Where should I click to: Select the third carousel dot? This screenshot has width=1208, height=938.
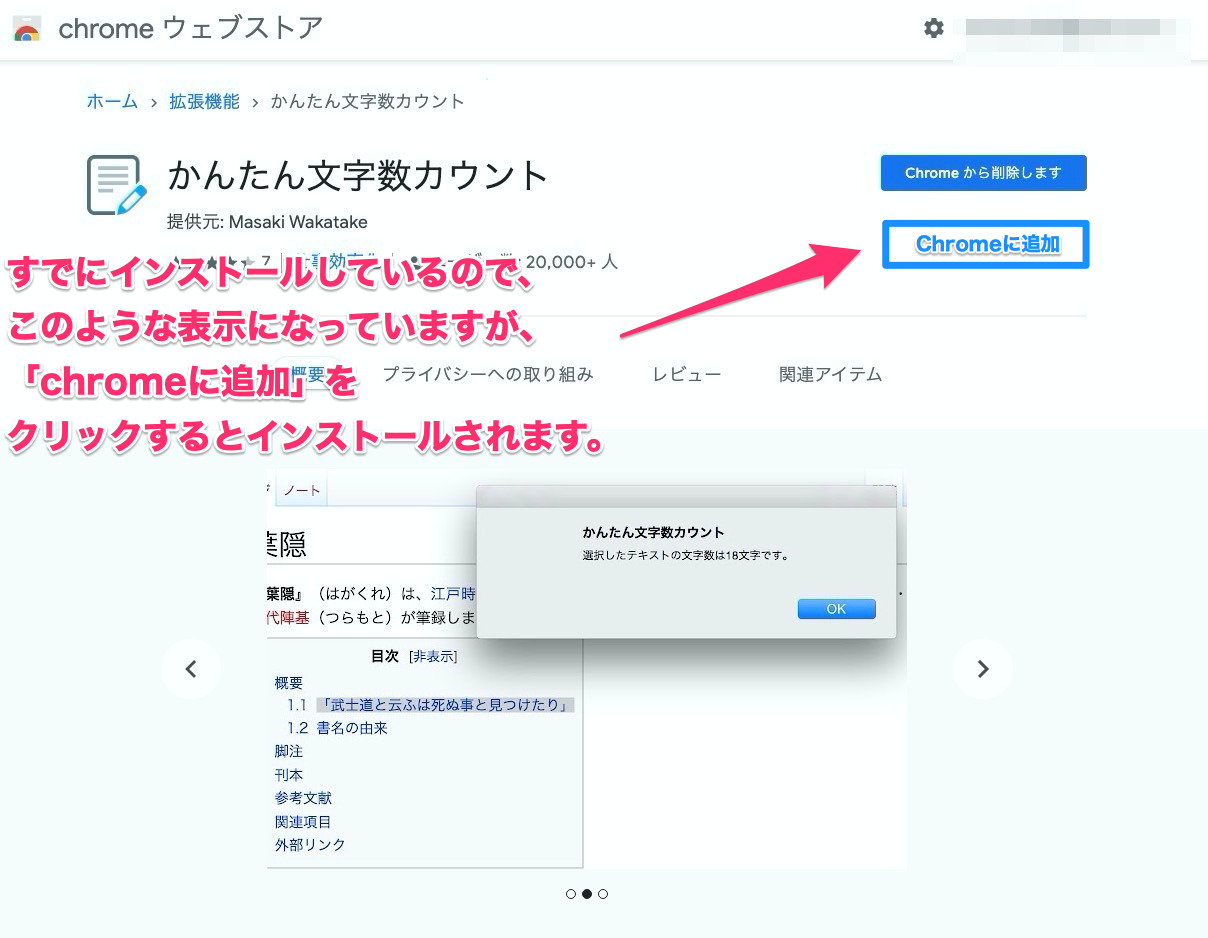(603, 894)
